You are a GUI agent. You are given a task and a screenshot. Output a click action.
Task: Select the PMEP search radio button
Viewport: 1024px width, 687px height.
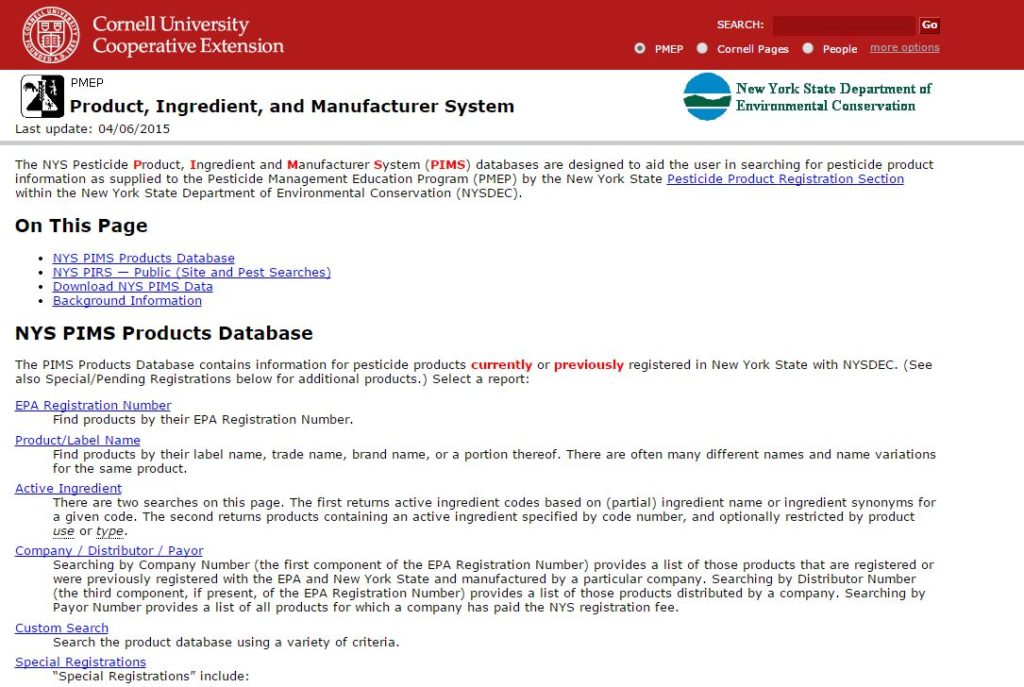[640, 48]
